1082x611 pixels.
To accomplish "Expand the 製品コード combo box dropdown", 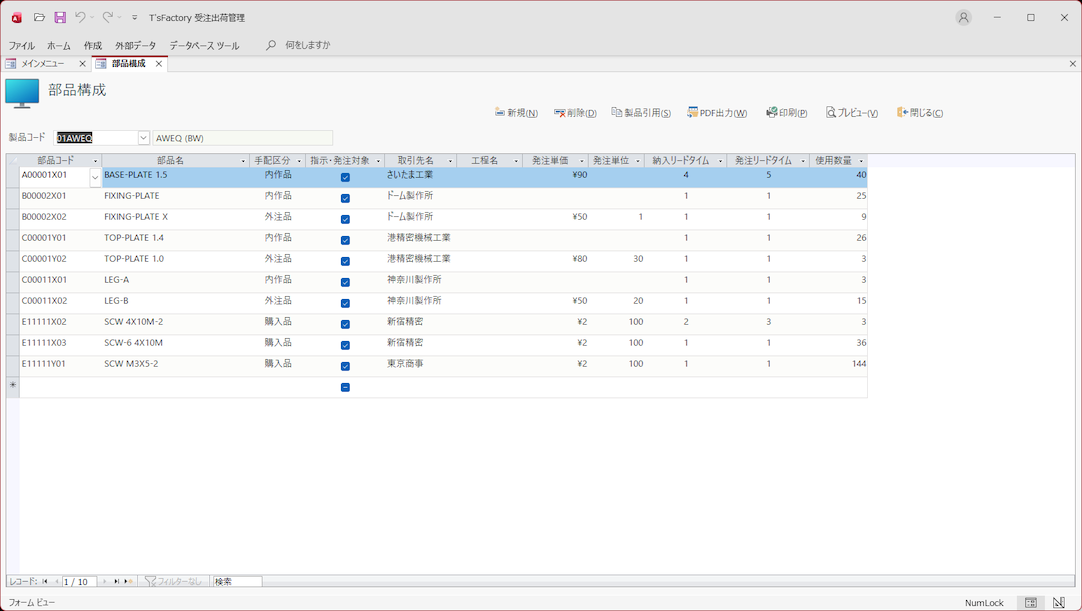I will tap(143, 138).
